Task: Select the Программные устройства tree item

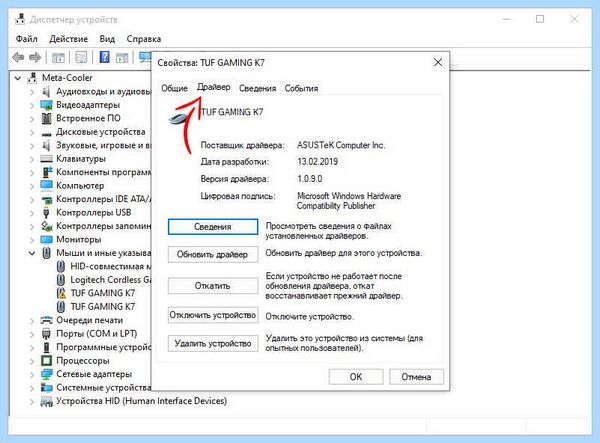Action: pos(104,347)
